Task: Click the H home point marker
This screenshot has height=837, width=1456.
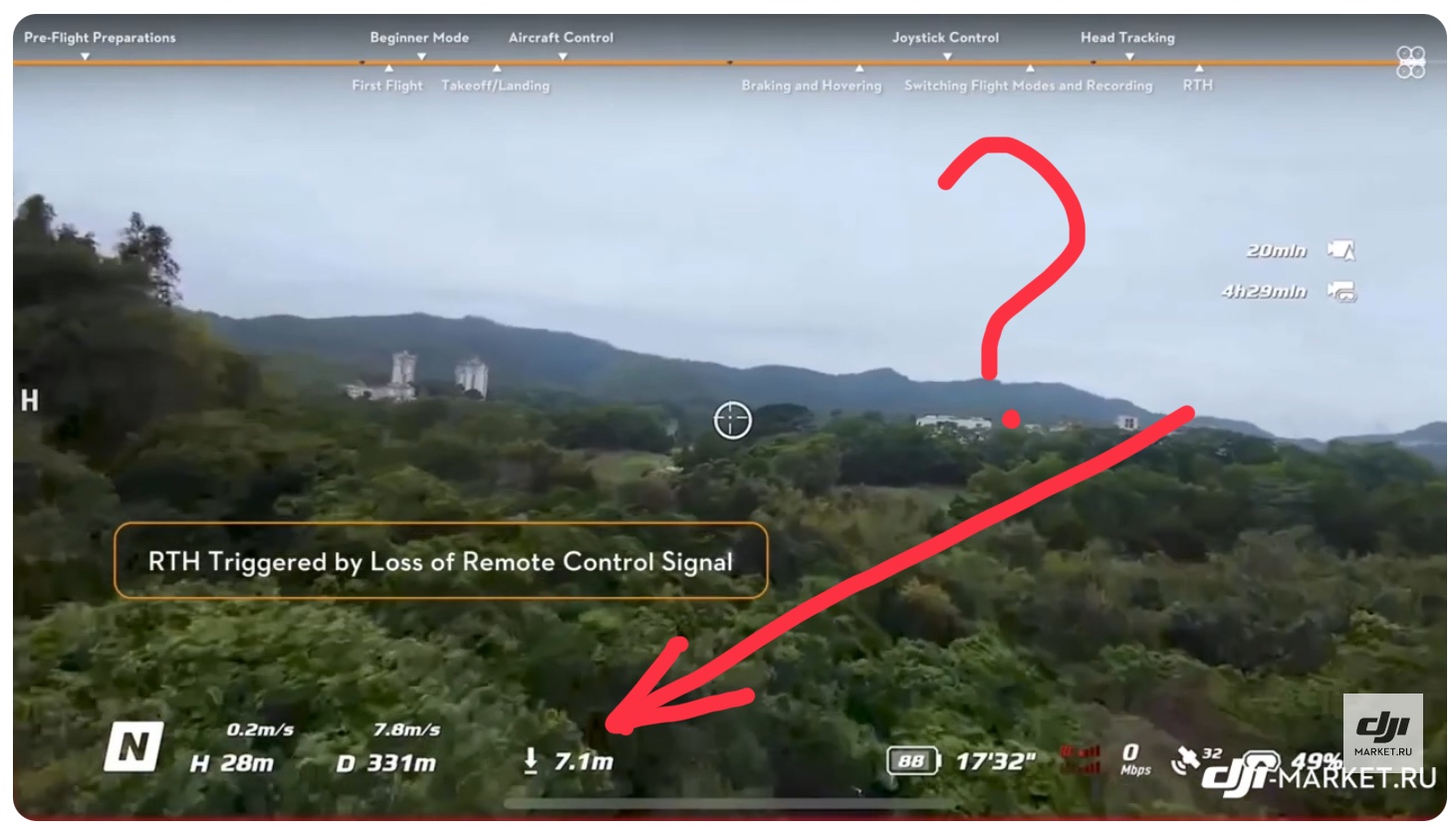Action: 30,401
